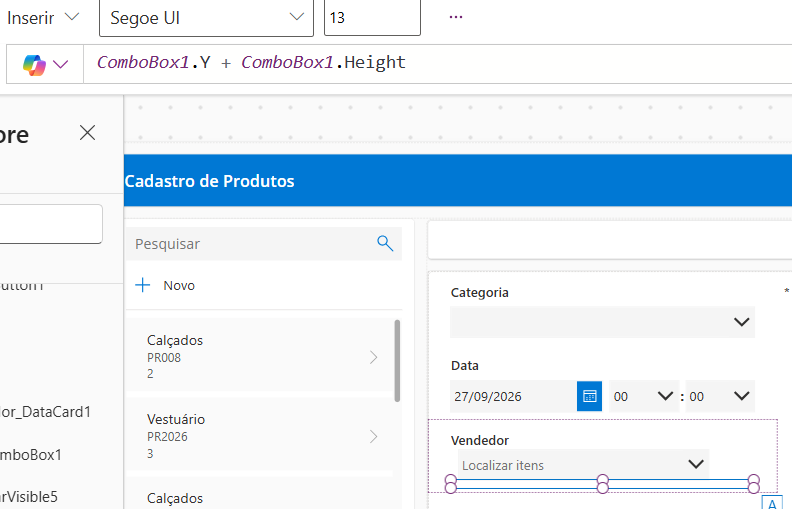This screenshot has height=509, width=792.
Task: Select the Categoria label
Action: click(480, 293)
